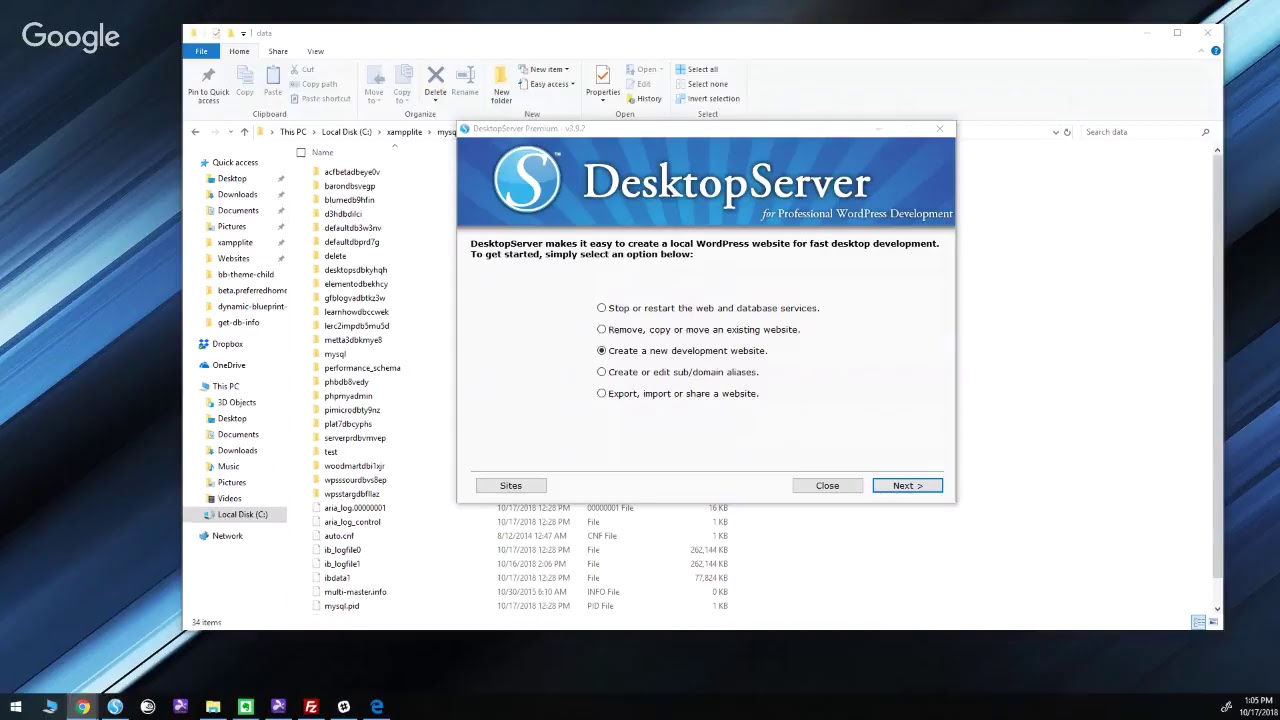Select 'Create a new development website' option
This screenshot has height=720, width=1280.
click(682, 351)
